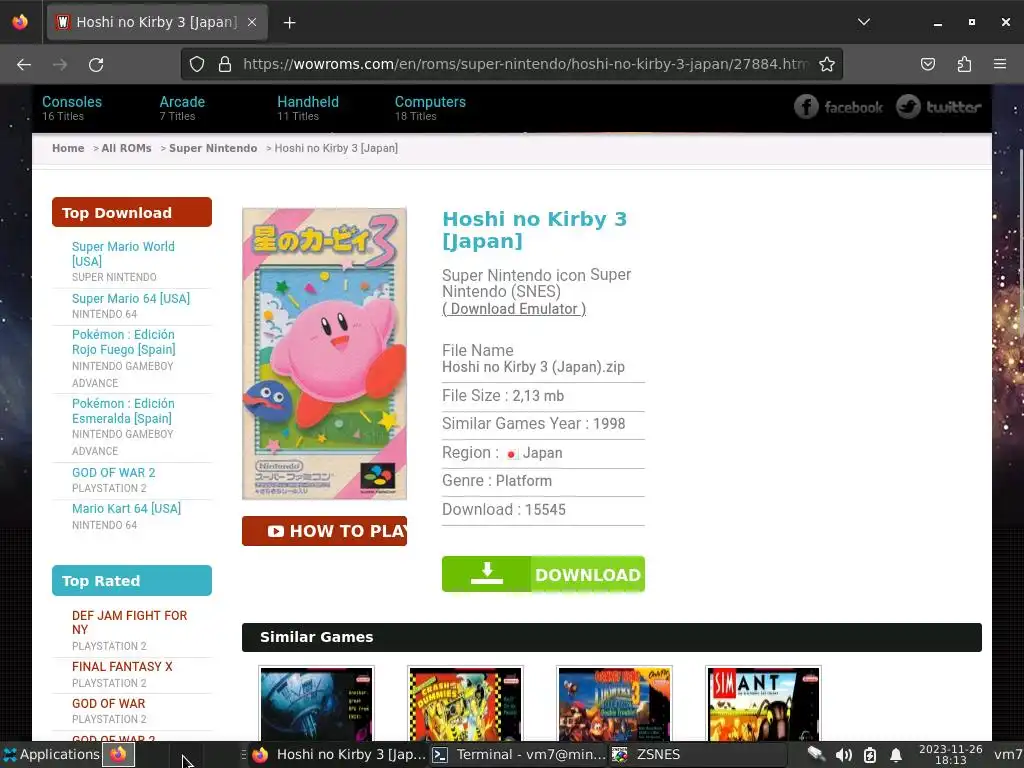Click the clock showing 2023-11-26

[x=950, y=754]
